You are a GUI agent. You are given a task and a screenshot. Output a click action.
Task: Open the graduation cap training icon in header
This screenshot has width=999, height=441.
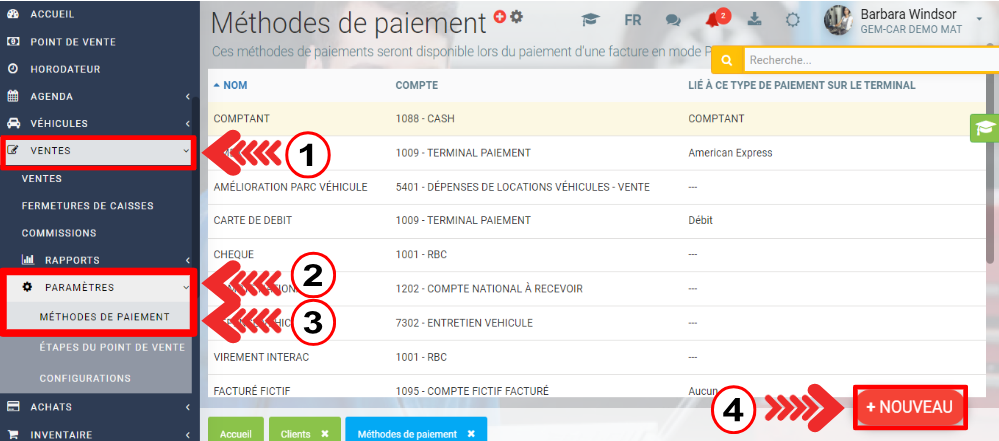tap(590, 20)
